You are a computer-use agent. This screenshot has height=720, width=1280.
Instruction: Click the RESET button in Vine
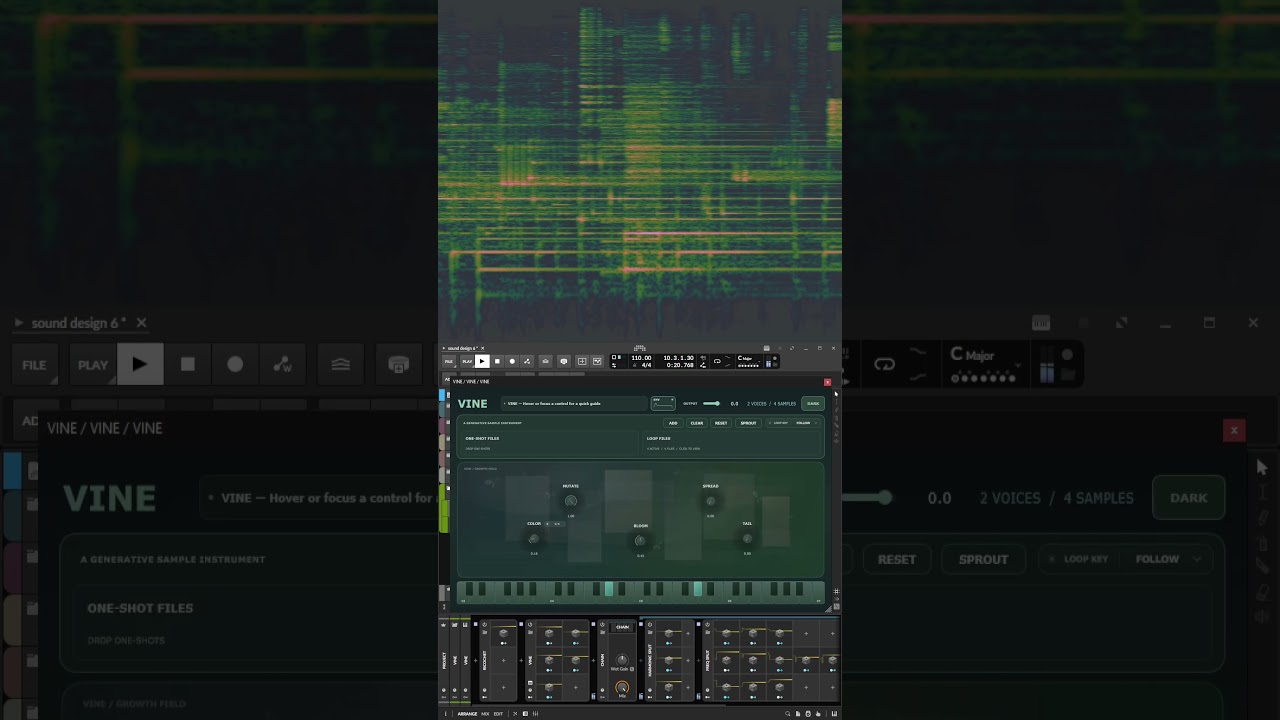(721, 423)
